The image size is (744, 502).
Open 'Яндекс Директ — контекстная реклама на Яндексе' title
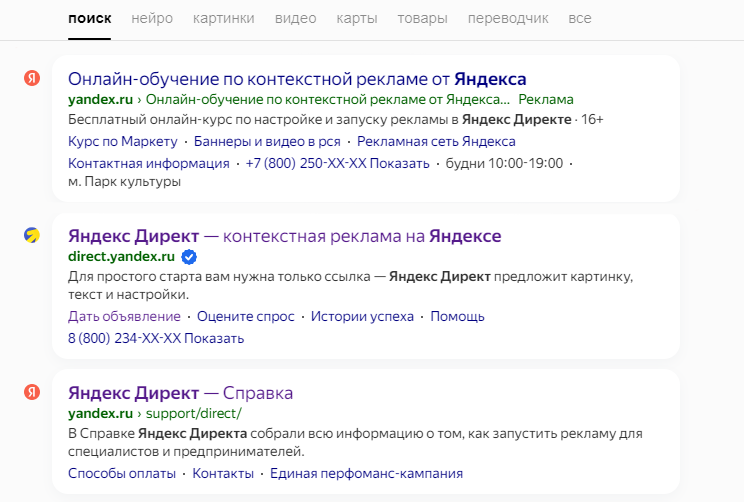coord(285,236)
